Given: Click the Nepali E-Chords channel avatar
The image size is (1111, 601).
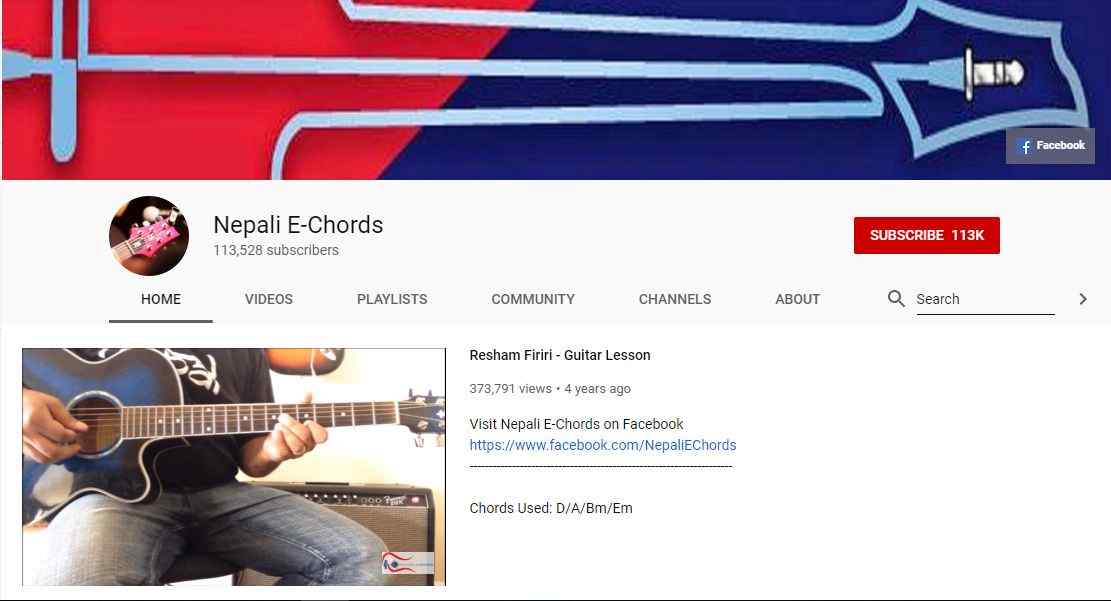Looking at the screenshot, I should pyautogui.click(x=149, y=236).
